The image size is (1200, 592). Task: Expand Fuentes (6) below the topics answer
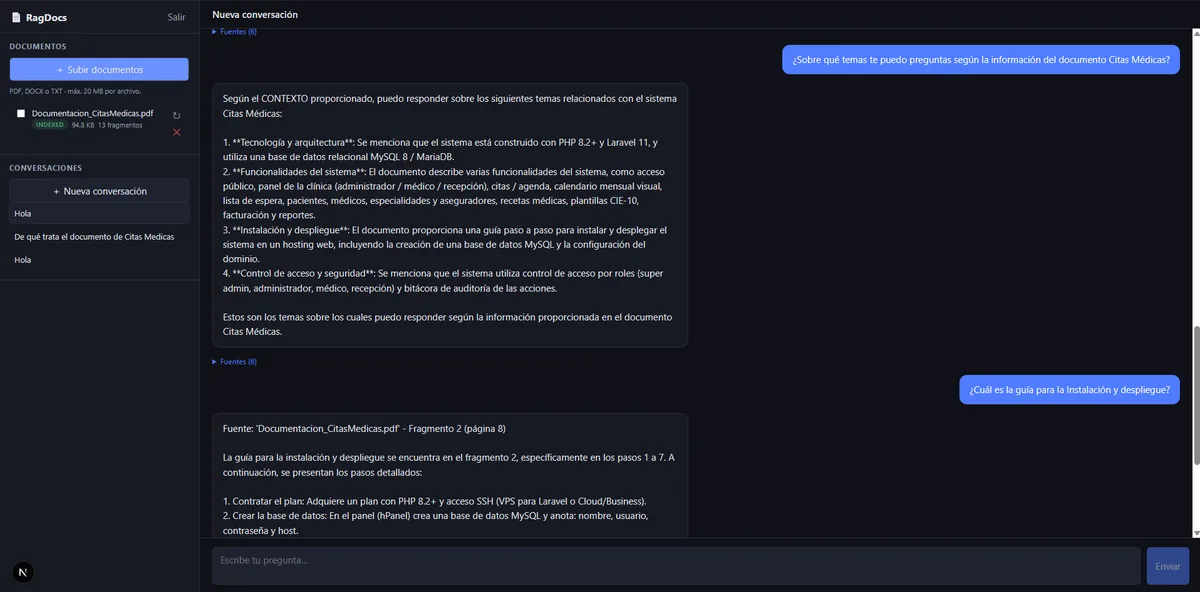click(235, 361)
